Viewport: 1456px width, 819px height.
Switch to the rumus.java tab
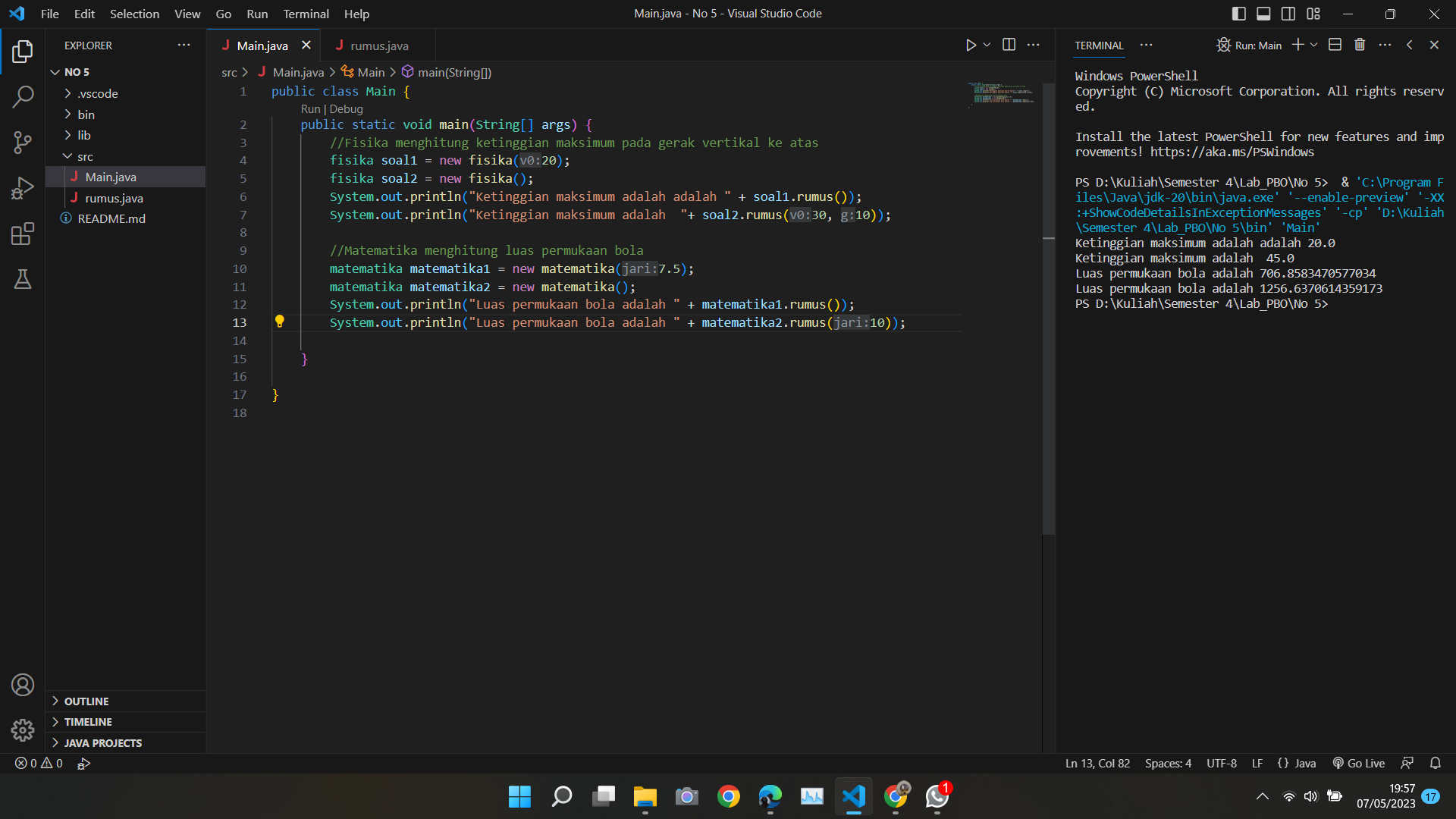pyautogui.click(x=378, y=45)
